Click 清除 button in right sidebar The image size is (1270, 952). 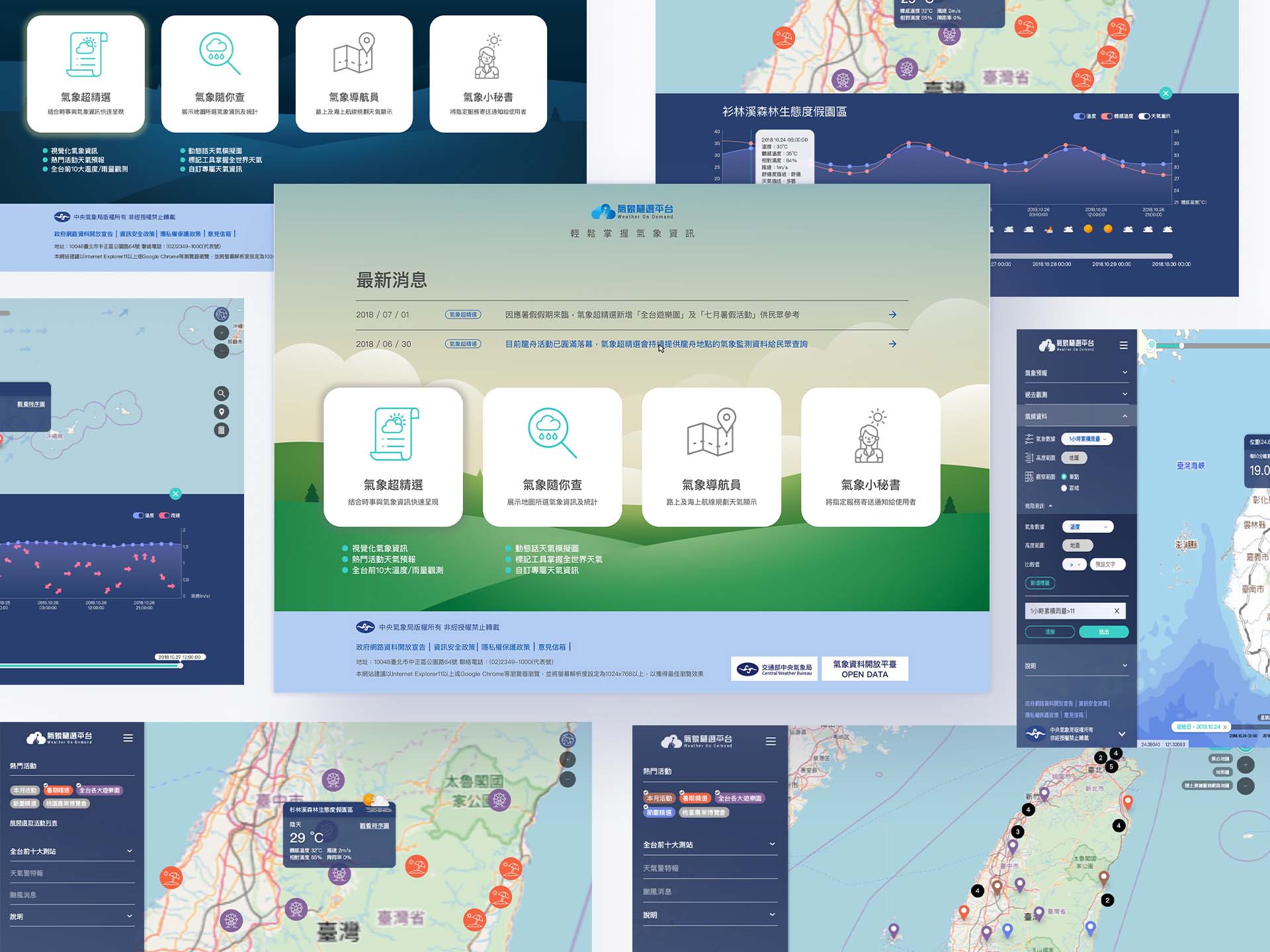1050,632
